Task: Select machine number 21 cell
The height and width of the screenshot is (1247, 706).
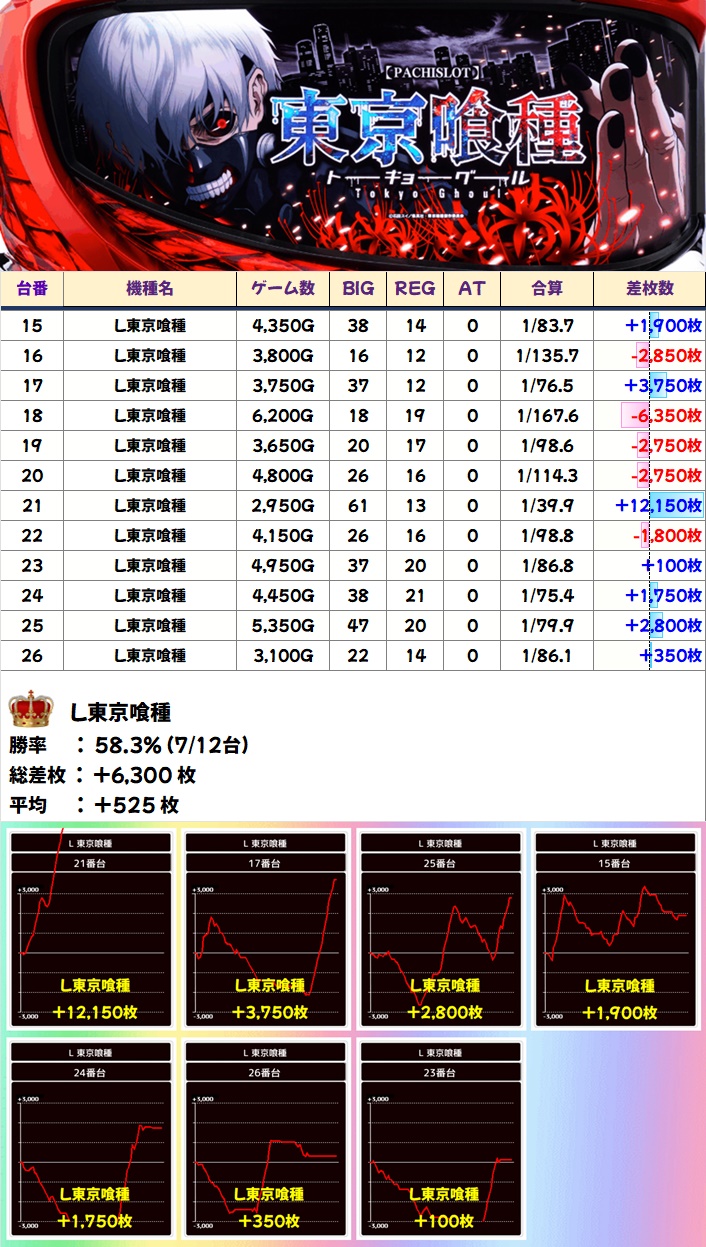Action: [32, 506]
